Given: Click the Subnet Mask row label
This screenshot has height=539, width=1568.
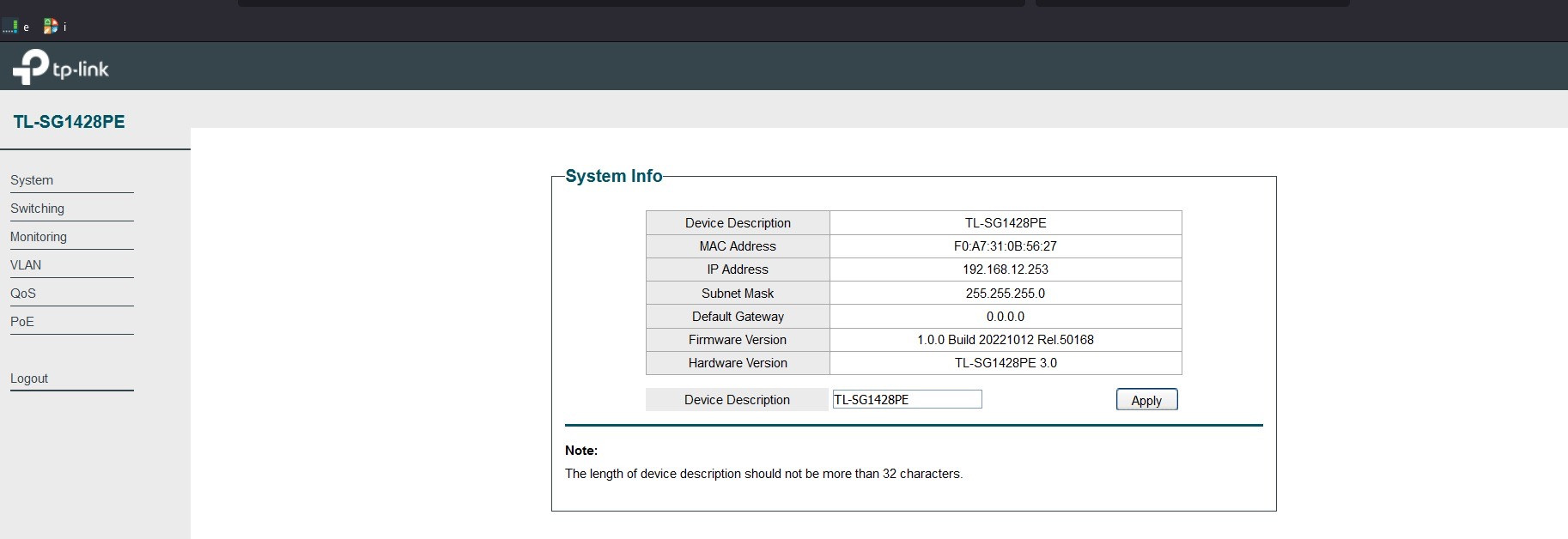Looking at the screenshot, I should pyautogui.click(x=738, y=294).
